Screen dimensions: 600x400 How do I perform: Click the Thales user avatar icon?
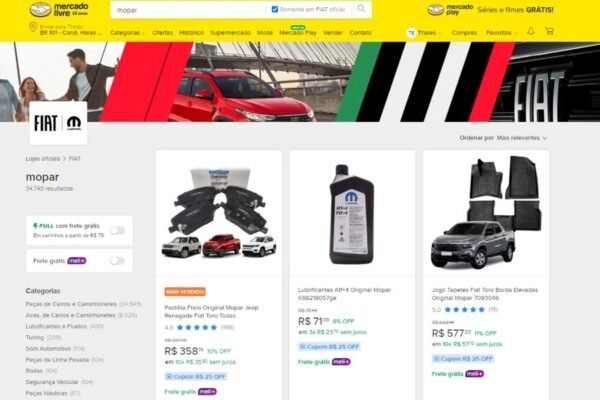[411, 33]
